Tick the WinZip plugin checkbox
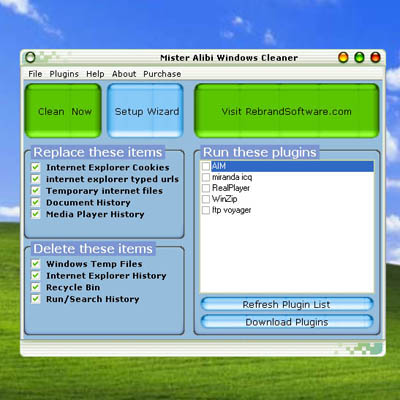The height and width of the screenshot is (400, 400). click(x=206, y=199)
